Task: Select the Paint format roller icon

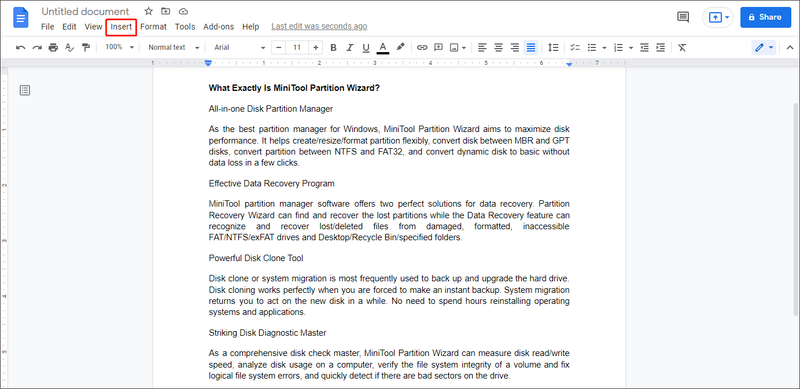Action: 86,47
